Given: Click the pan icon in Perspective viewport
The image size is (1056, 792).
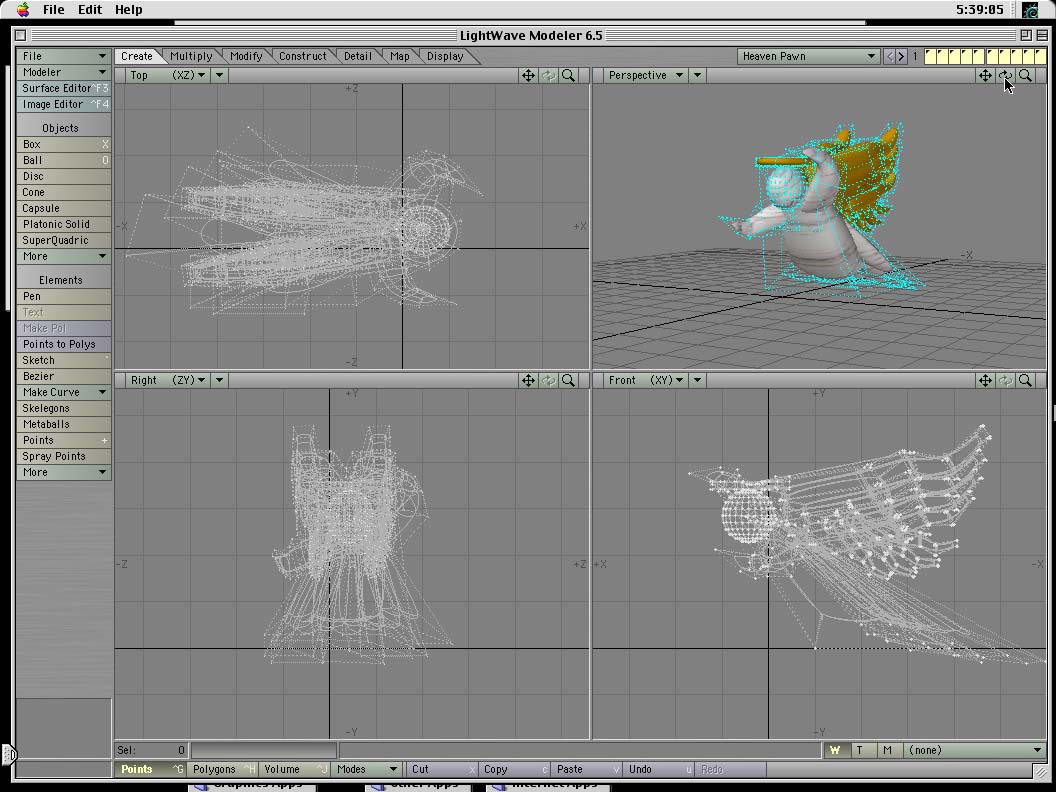Looking at the screenshot, I should pyautogui.click(x=985, y=75).
